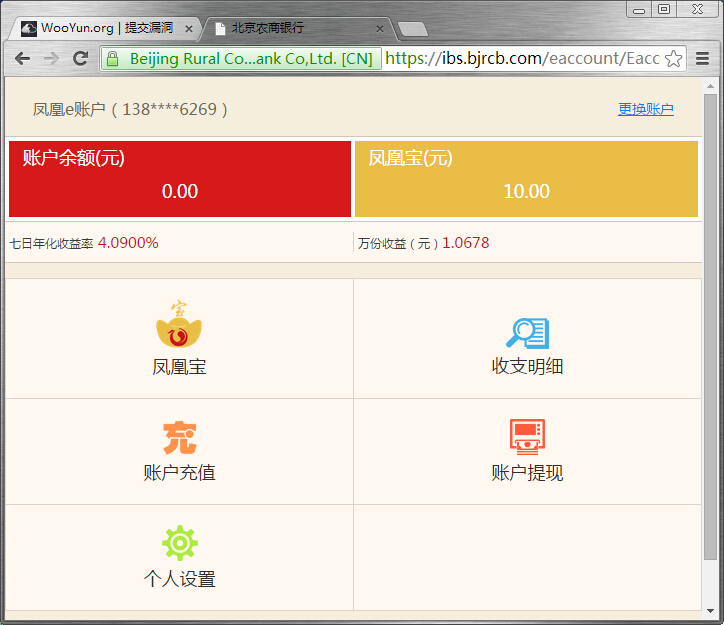This screenshot has height=625, width=724.
Task: Open a new tab button
Action: (413, 29)
